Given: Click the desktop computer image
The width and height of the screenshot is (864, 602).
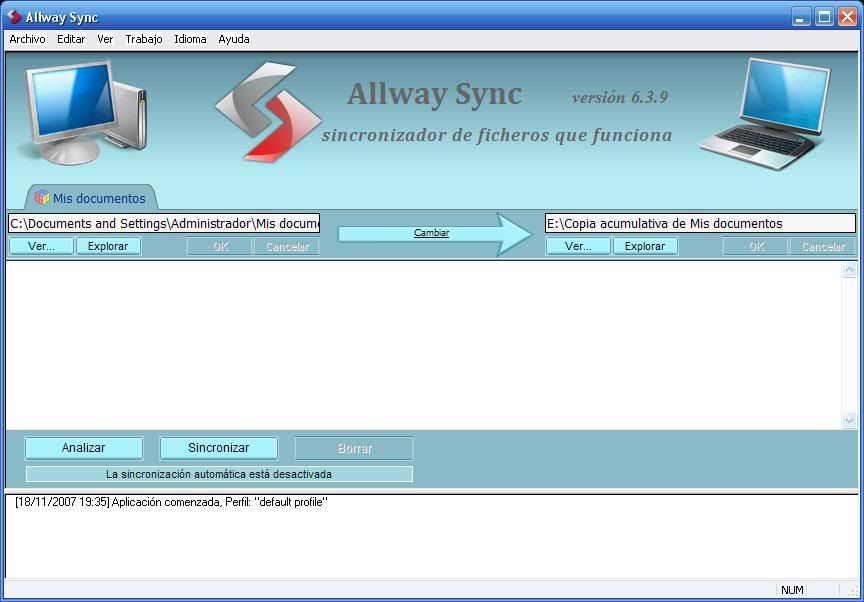Looking at the screenshot, I should tap(83, 113).
